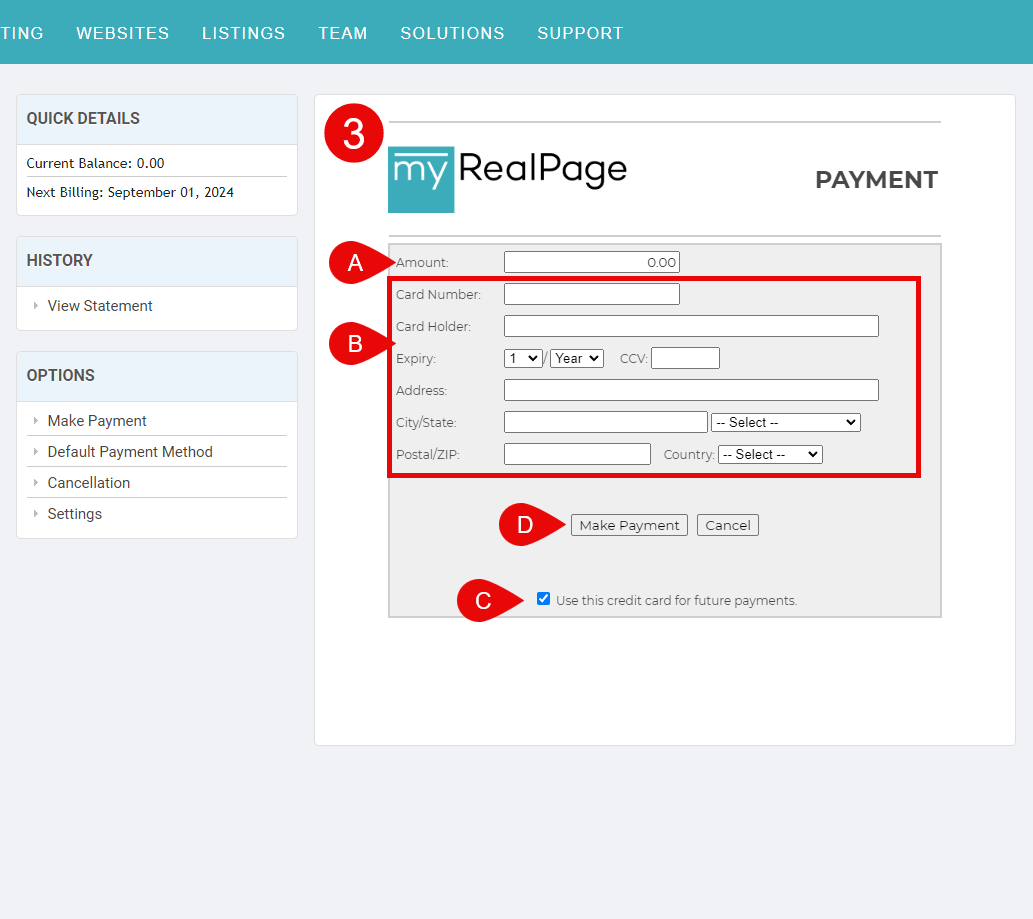Uncheck use this credit card for future payments
The width and height of the screenshot is (1033, 919).
pos(544,599)
